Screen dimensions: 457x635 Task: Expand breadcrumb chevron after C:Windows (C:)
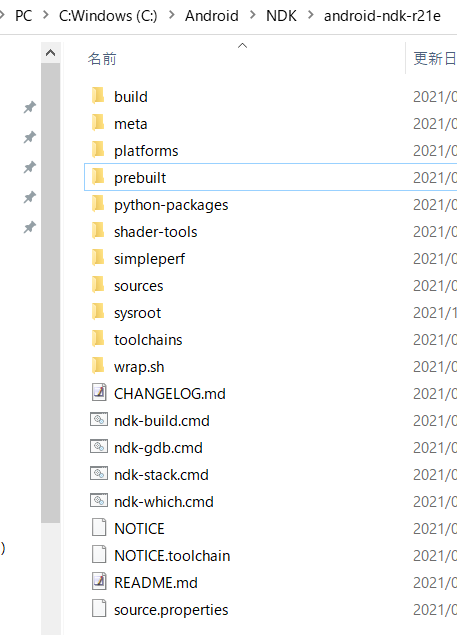click(172, 15)
